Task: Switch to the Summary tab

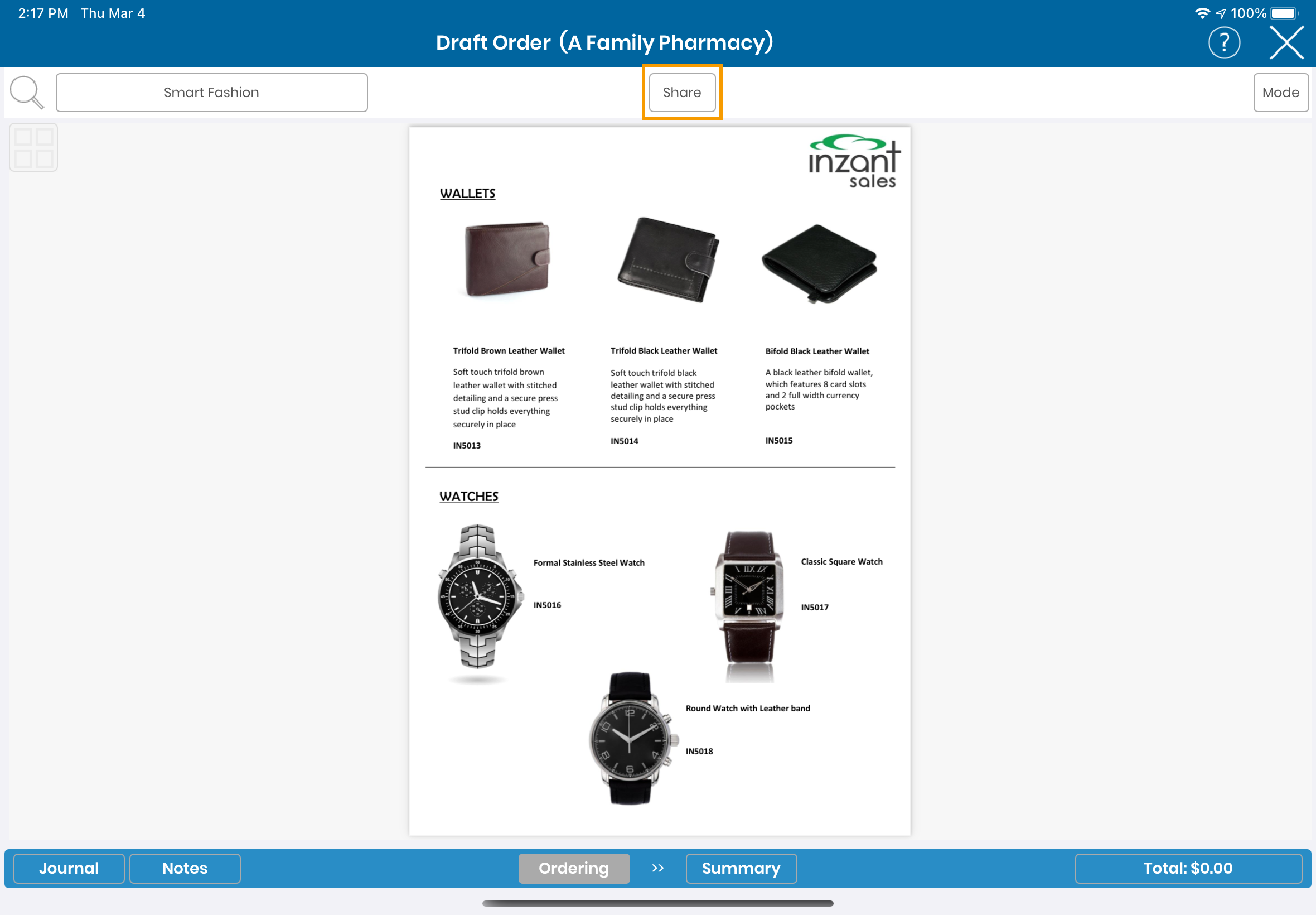Action: (x=741, y=868)
